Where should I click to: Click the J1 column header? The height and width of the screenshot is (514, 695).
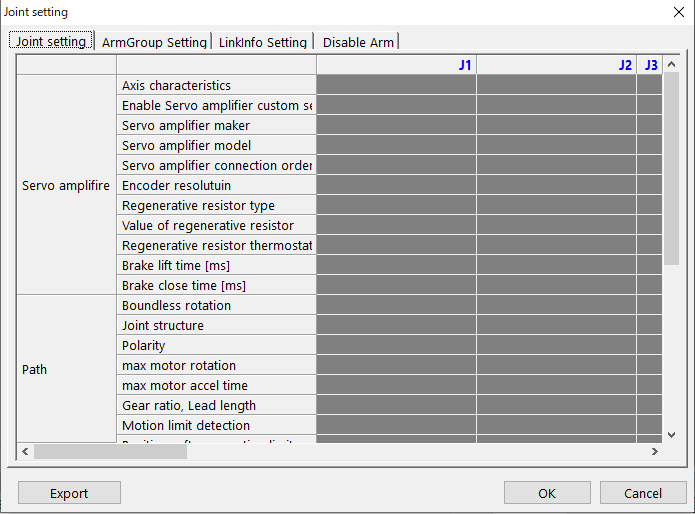point(396,65)
